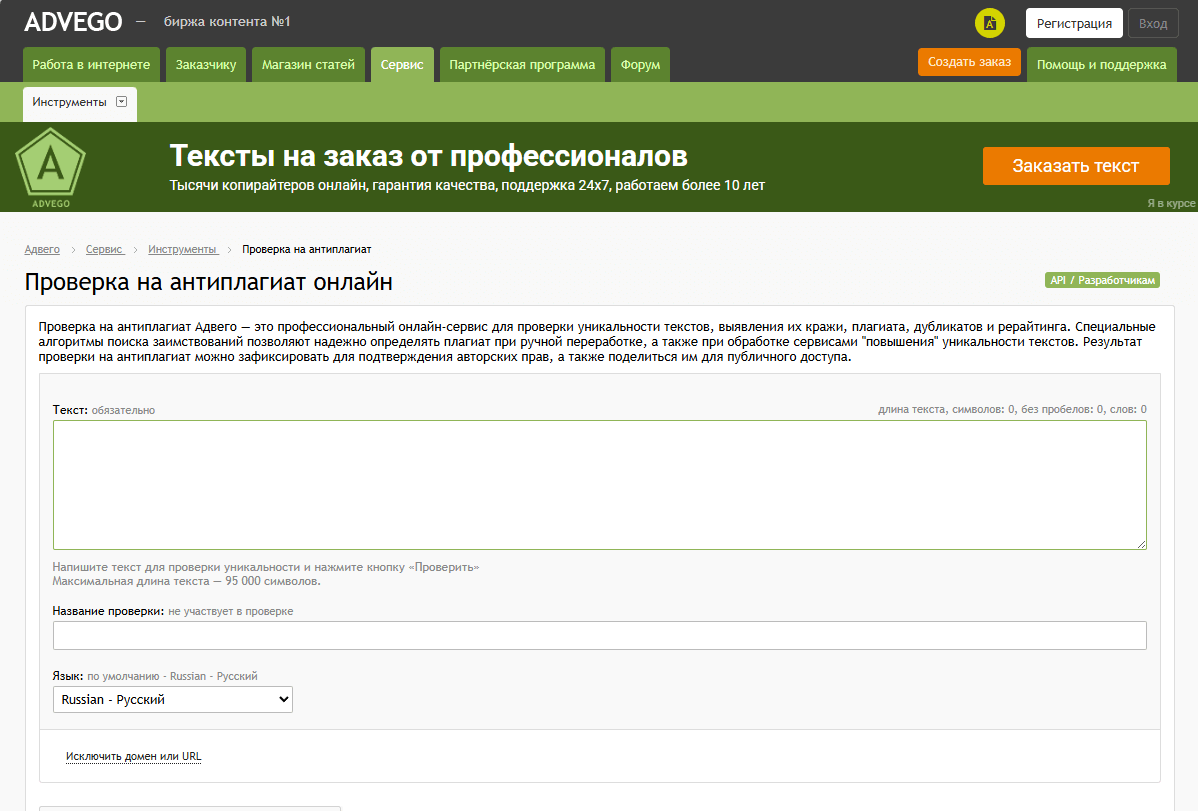This screenshot has height=811, width=1198.
Task: Click the ADVEGO logo in header
Action: point(73,22)
